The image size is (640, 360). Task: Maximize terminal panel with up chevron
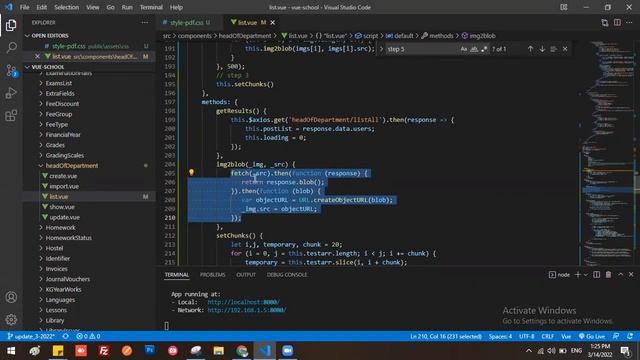pos(620,275)
